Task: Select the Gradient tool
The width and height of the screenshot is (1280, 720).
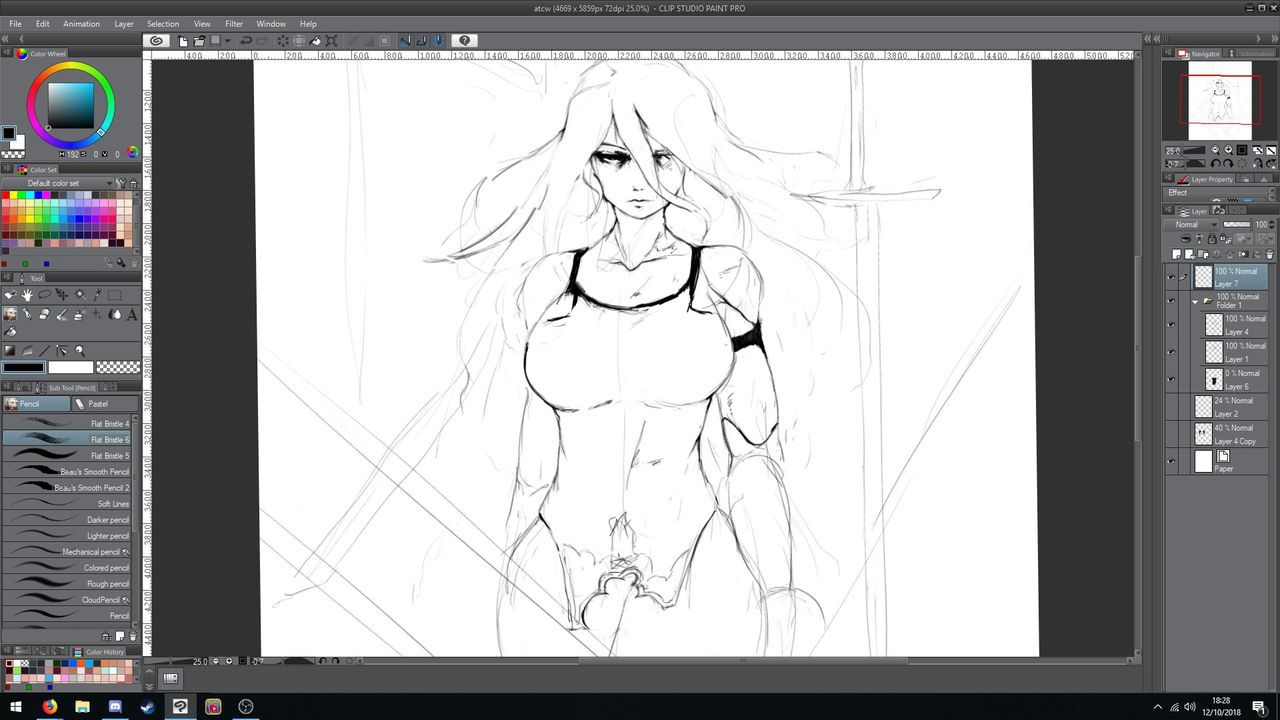Action: (10, 350)
